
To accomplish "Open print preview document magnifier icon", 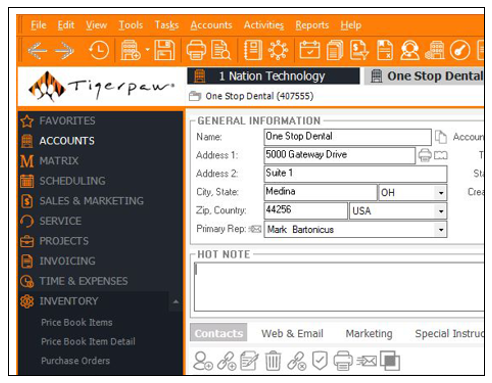I will 221,50.
